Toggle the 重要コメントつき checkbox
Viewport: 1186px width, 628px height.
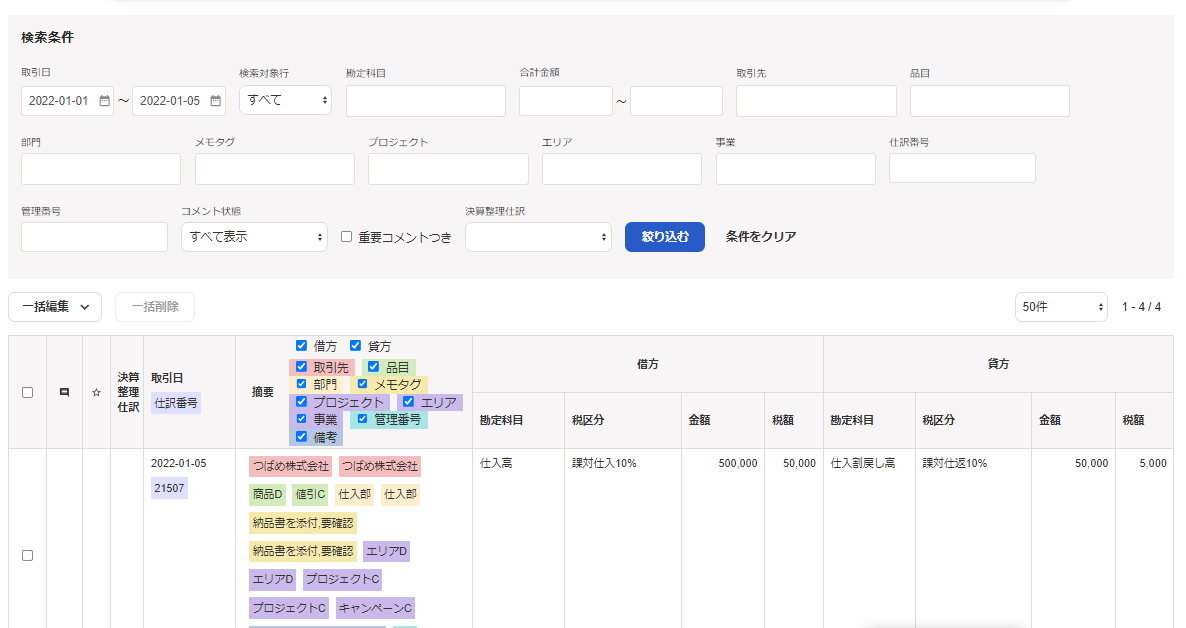click(346, 237)
